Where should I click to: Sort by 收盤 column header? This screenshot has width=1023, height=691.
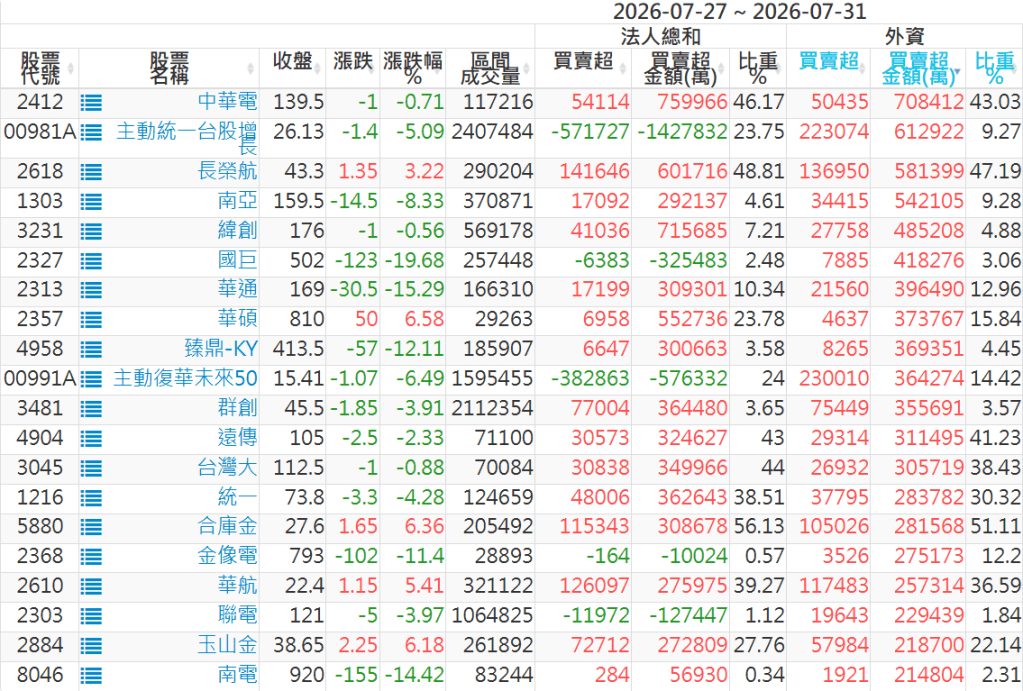pyautogui.click(x=292, y=69)
